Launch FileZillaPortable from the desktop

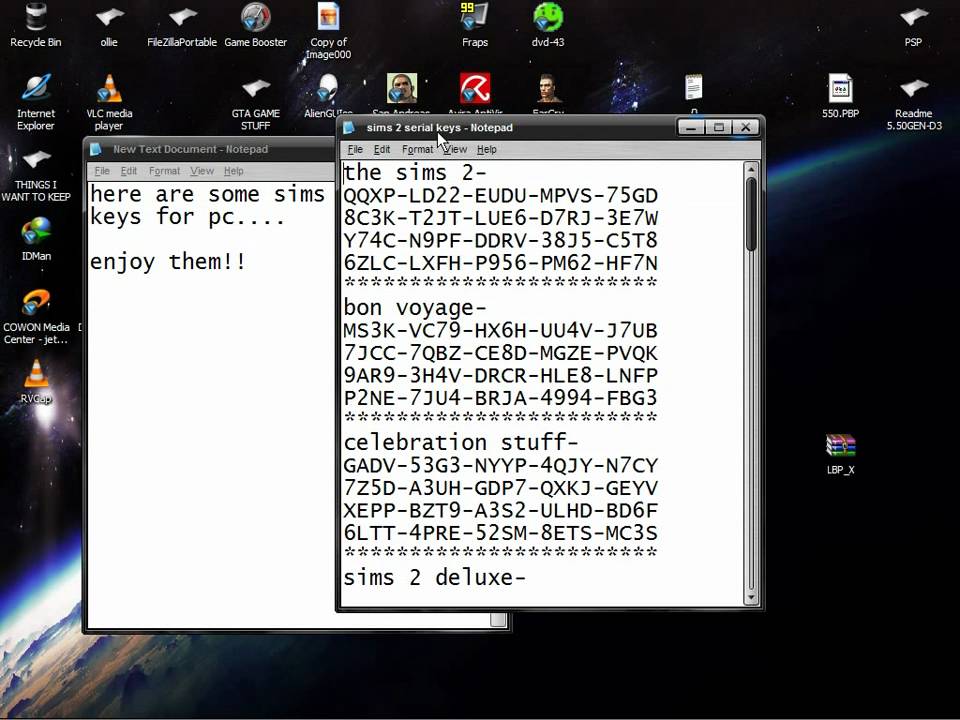click(182, 18)
